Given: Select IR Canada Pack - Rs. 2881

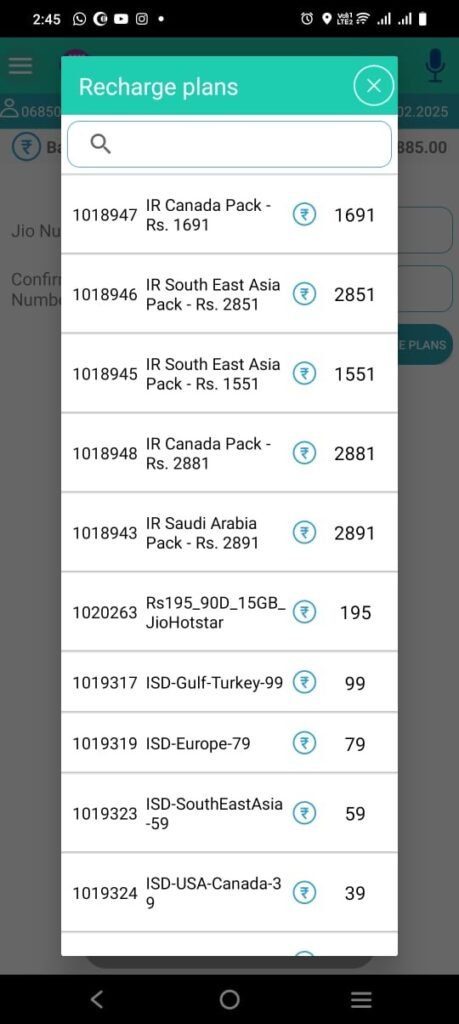Looking at the screenshot, I should point(229,453).
